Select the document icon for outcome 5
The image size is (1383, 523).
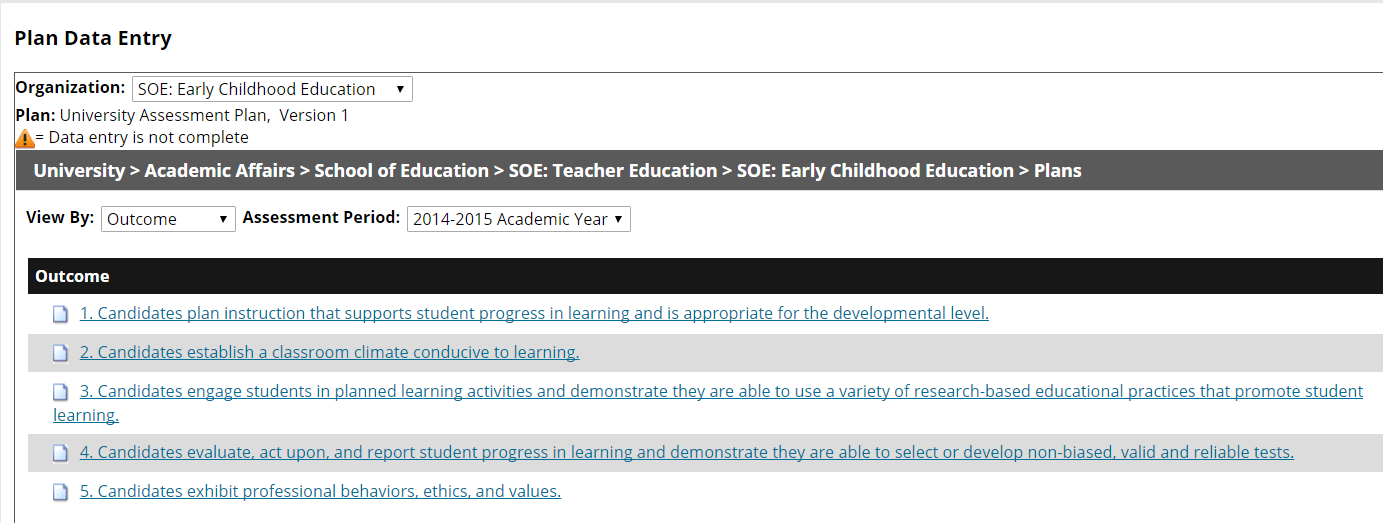(61, 492)
